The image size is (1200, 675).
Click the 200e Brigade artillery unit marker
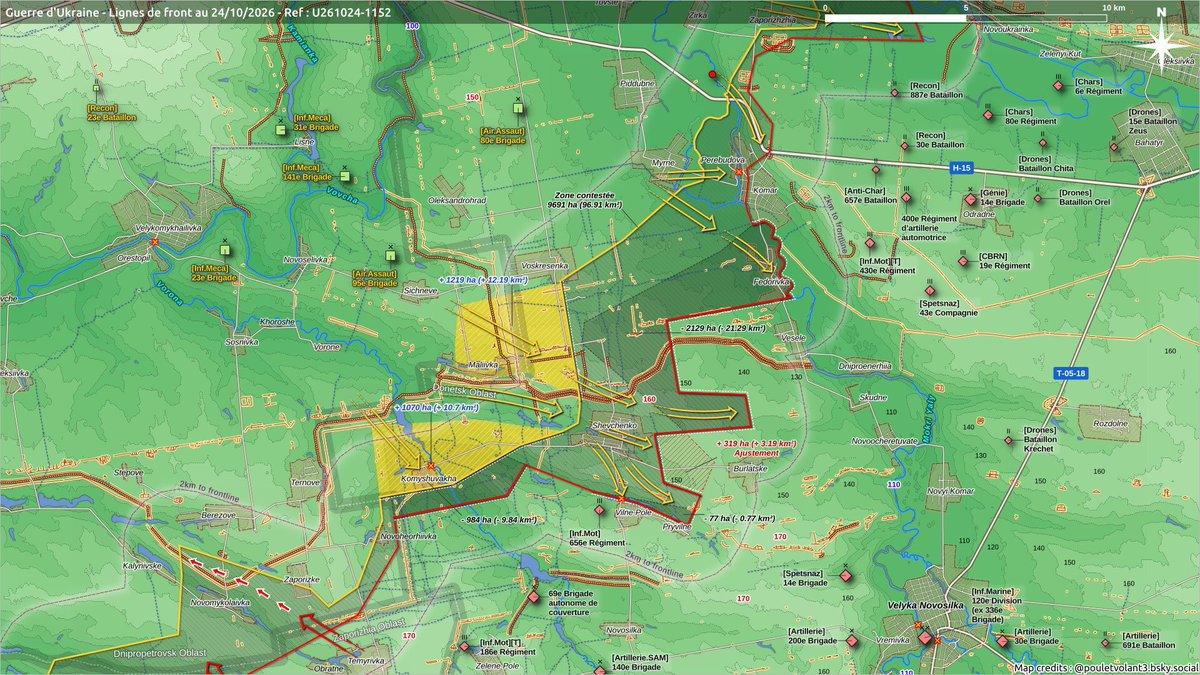852,642
